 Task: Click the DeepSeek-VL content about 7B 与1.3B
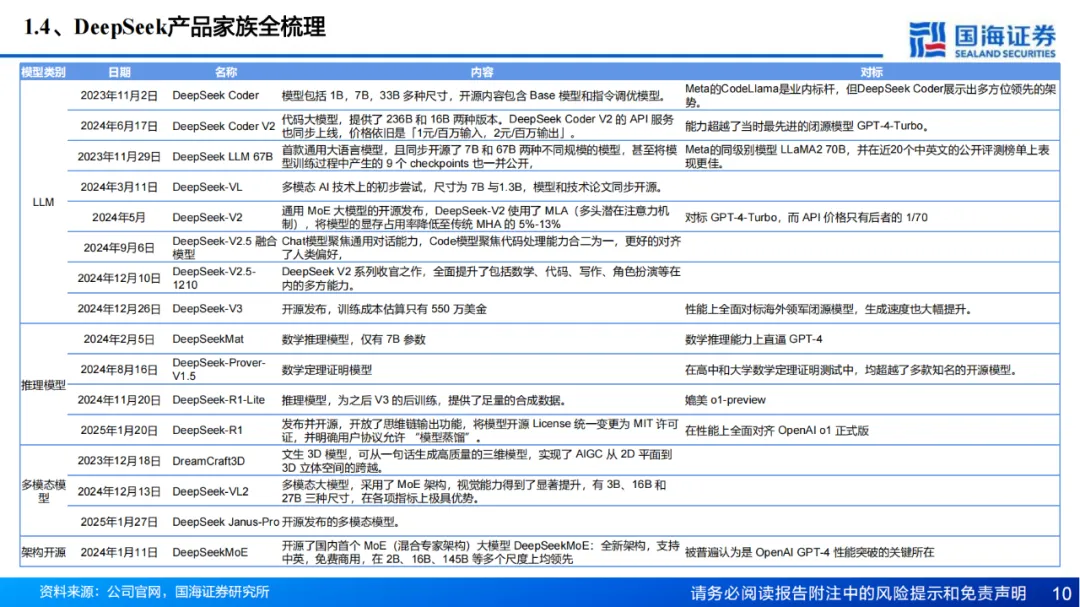(x=472, y=187)
